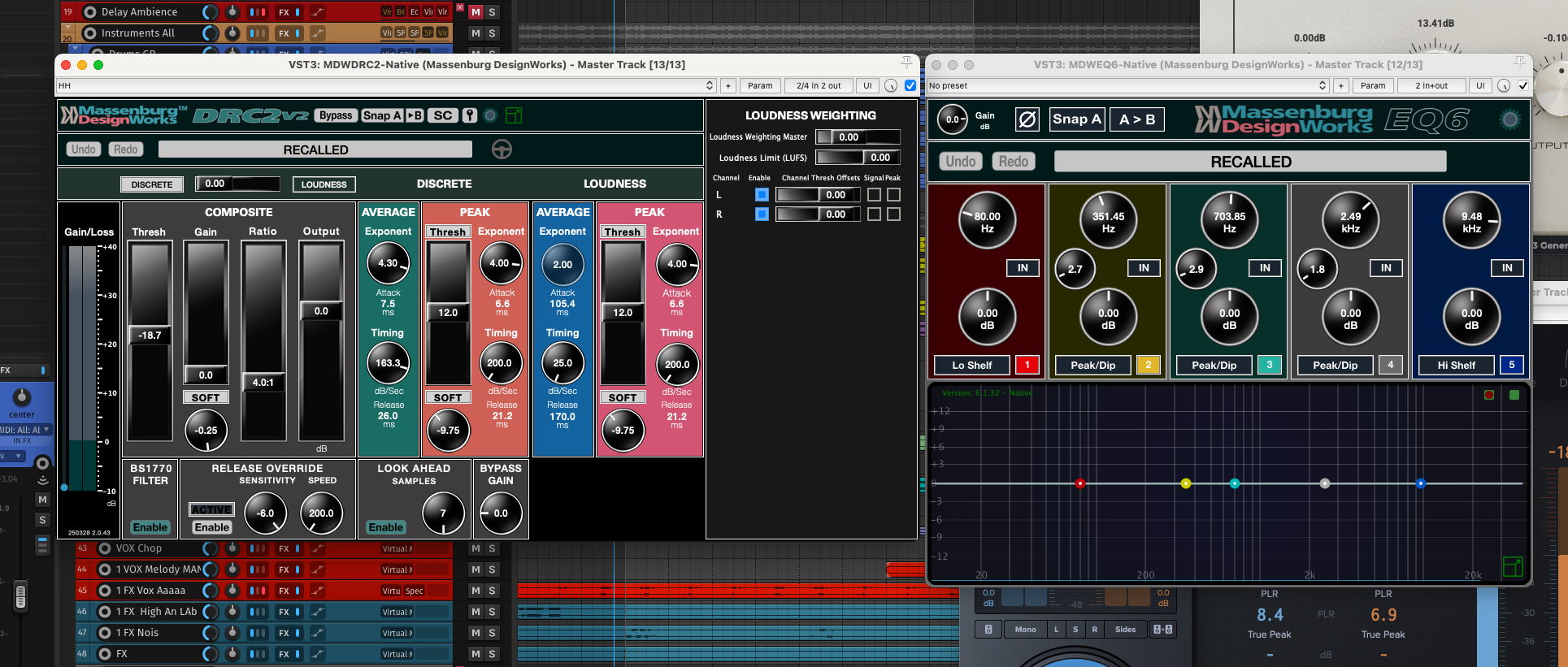Viewport: 1568px width, 667px height.
Task: Click the green indicator square in EQ6 graph
Action: pyautogui.click(x=1514, y=395)
